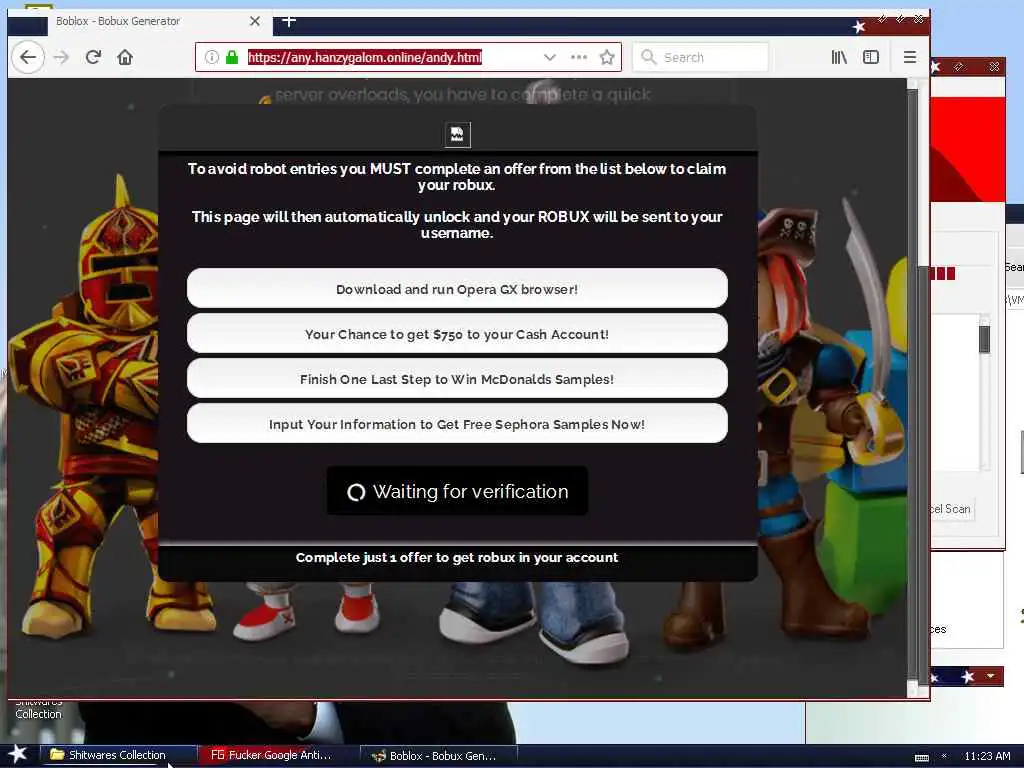Choose Download and run Opera GX offer
1024x768 pixels.
(457, 289)
